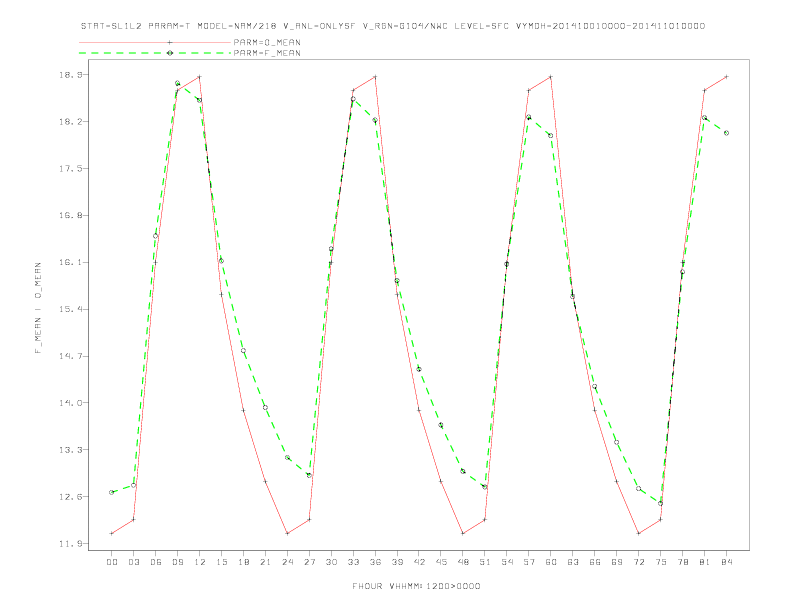
Task: Select red O_MEAN plus marker at hour 24
Action: point(287,533)
